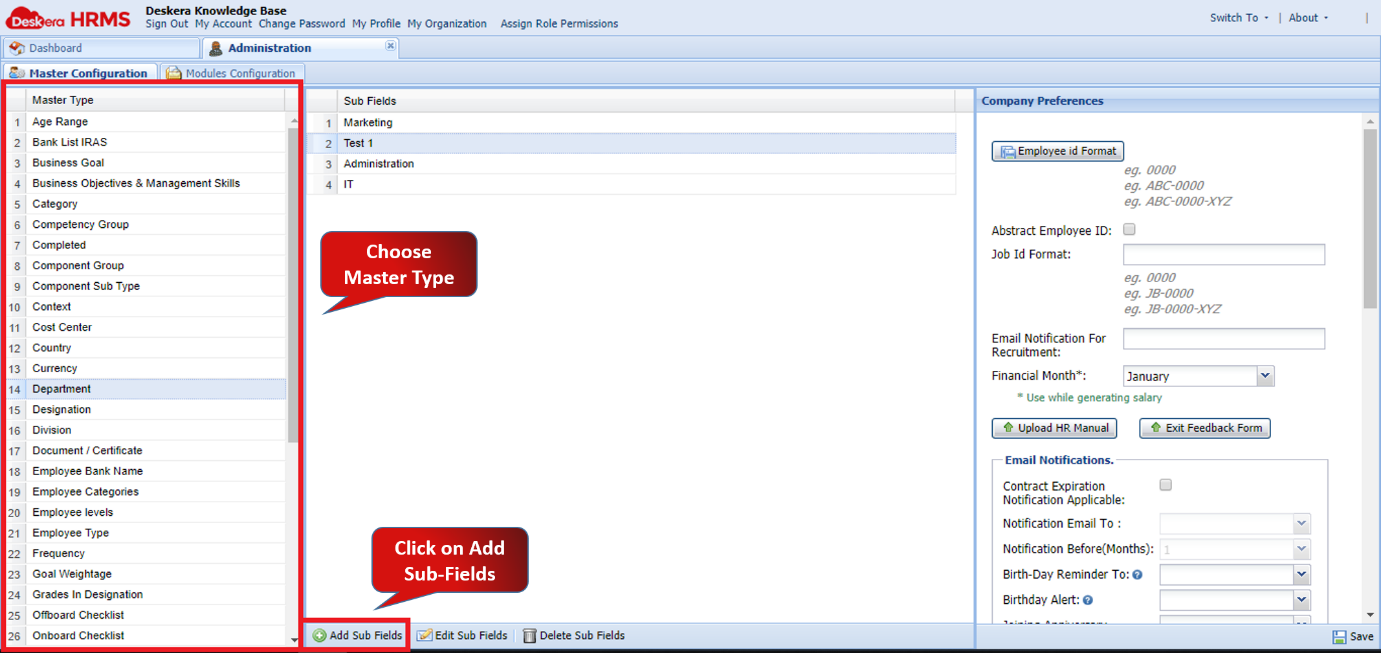Check Contract Expiration Notification Applicable
Viewport: 1381px width, 653px height.
pos(1164,484)
